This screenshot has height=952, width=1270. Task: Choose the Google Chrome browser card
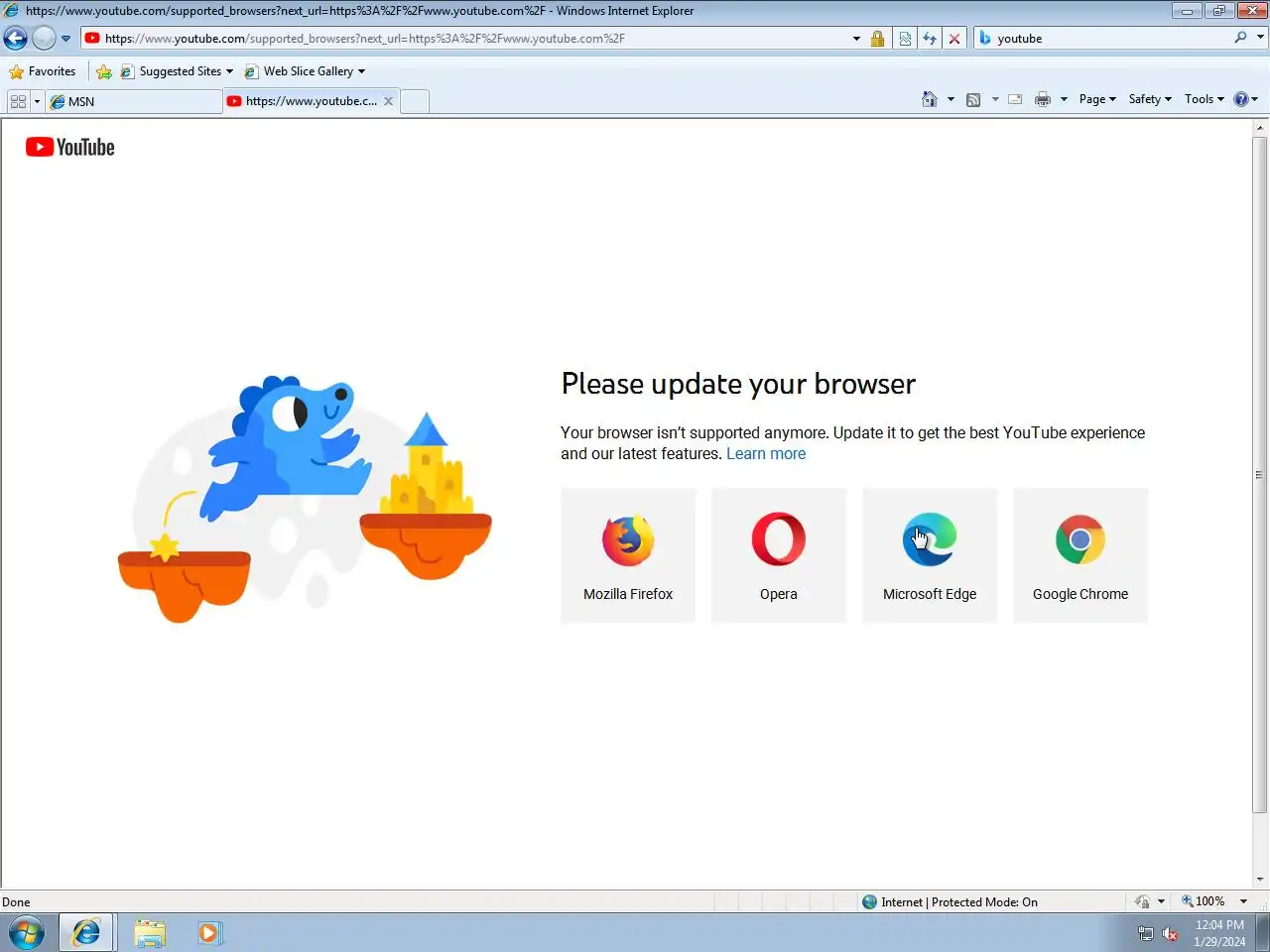tap(1080, 555)
